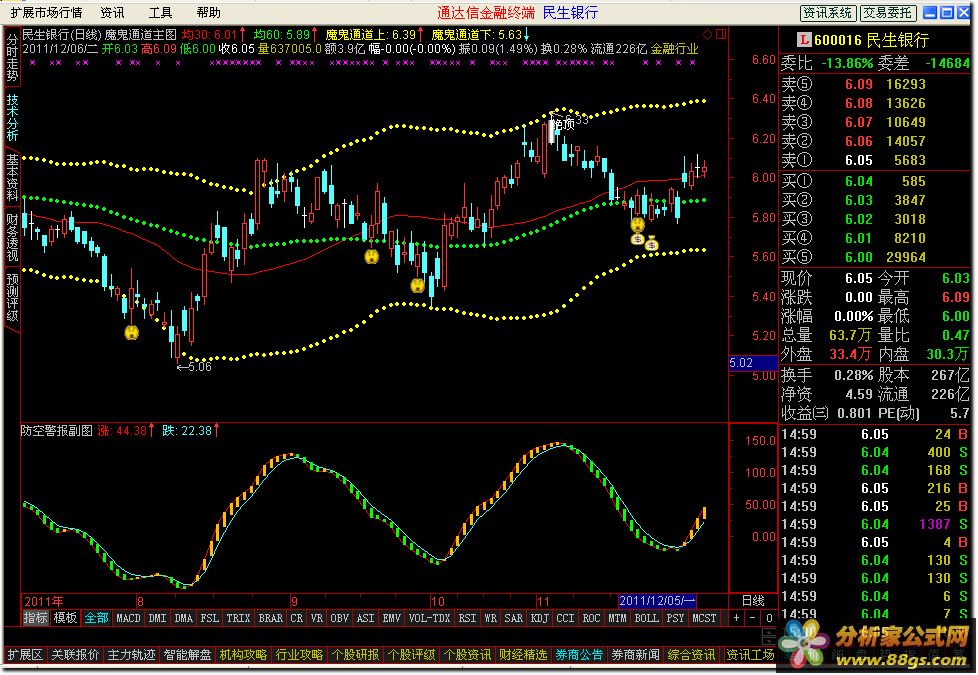Open the 扩展市场行情 menu
Image resolution: width=978 pixels, height=675 pixels.
coord(46,12)
